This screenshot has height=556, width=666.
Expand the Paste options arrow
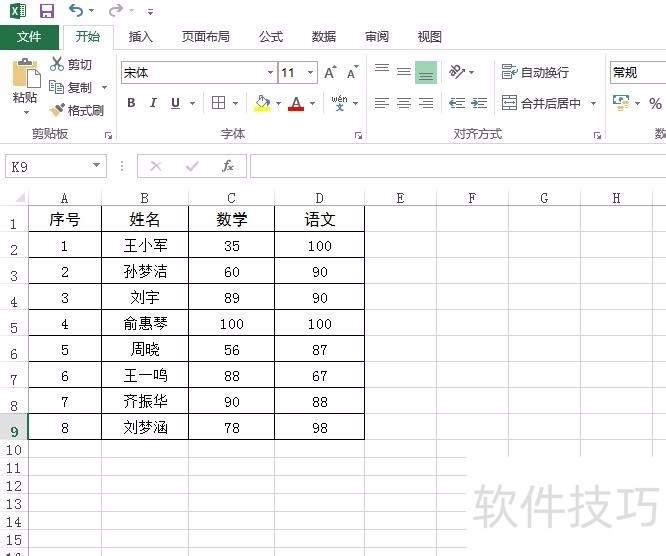pos(26,113)
